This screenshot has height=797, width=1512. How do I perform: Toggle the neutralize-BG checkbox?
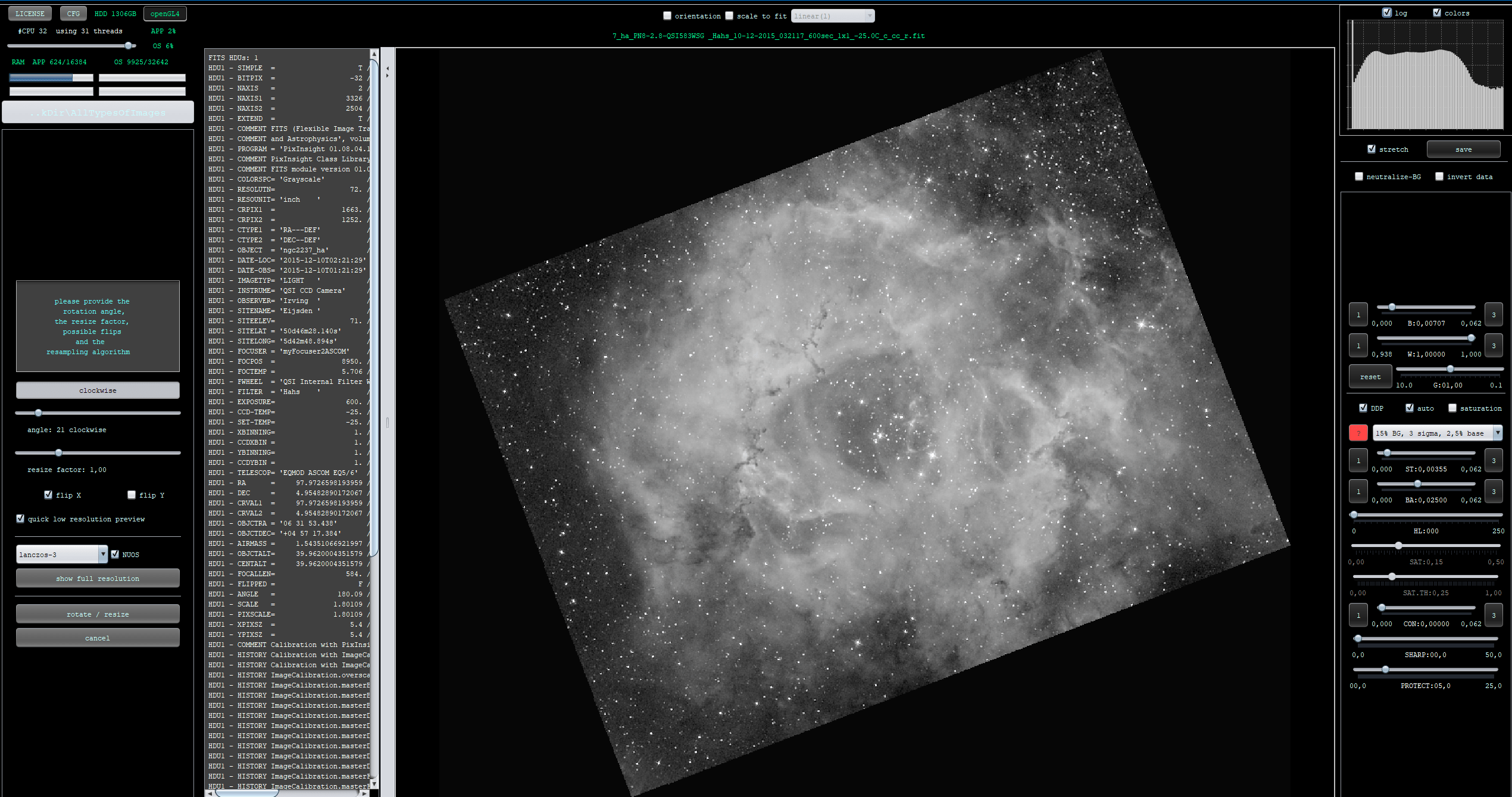pos(1359,176)
